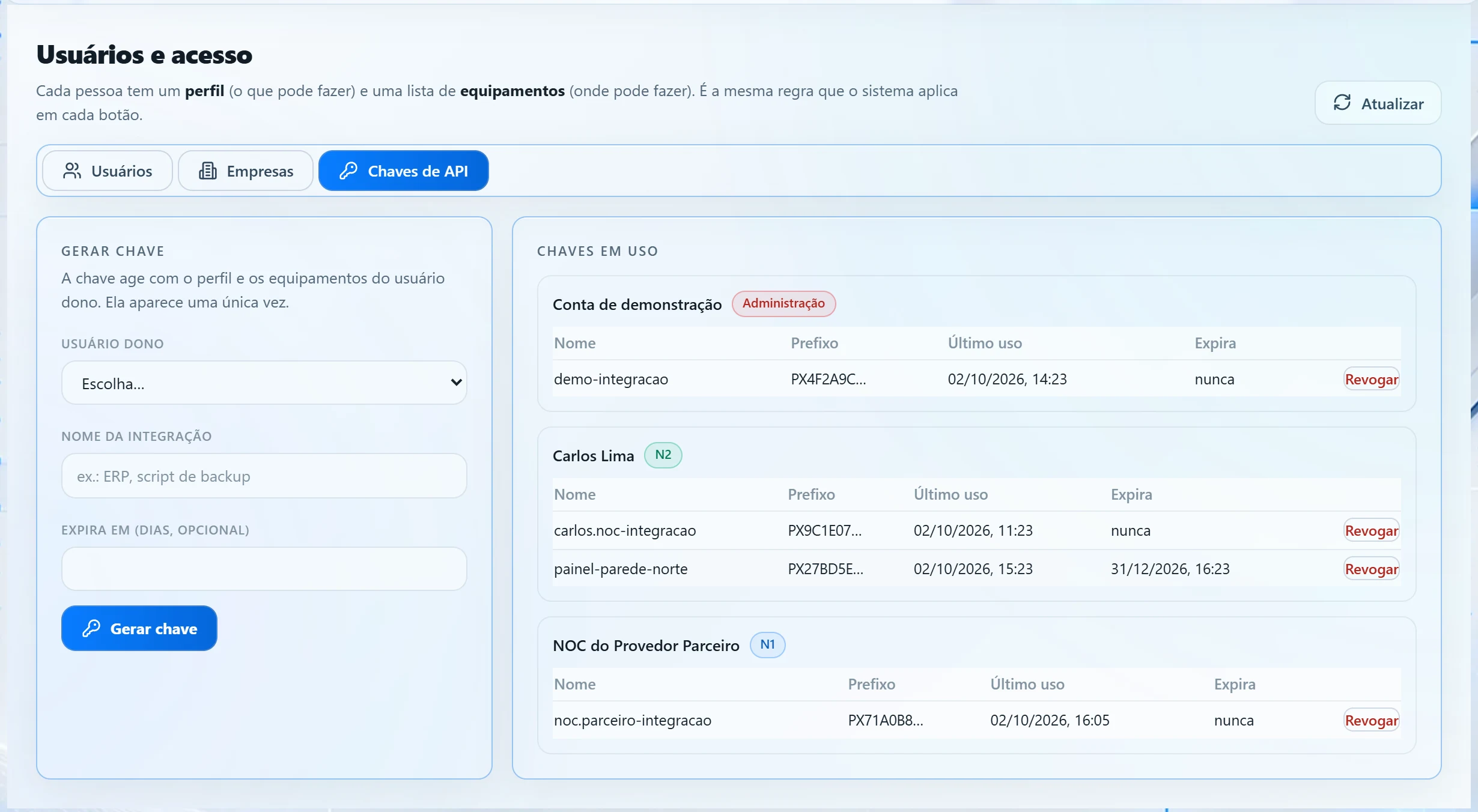Click the key icon inside Gerar chave button
The image size is (1478, 812).
click(x=91, y=628)
